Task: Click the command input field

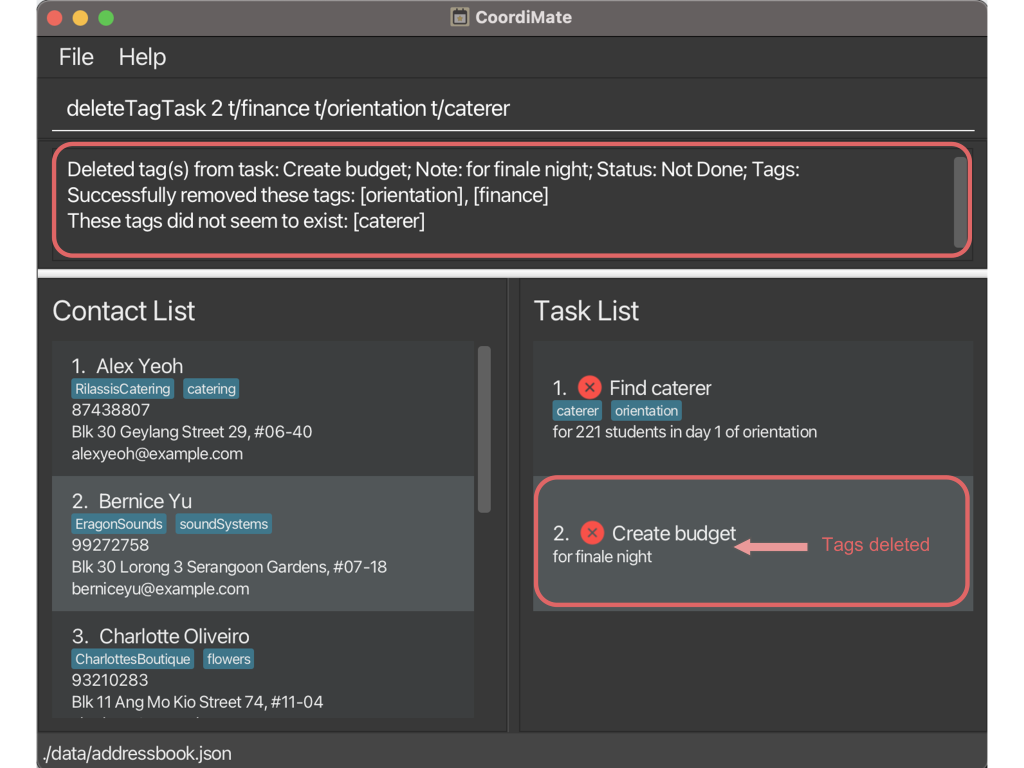Action: pyautogui.click(x=512, y=109)
